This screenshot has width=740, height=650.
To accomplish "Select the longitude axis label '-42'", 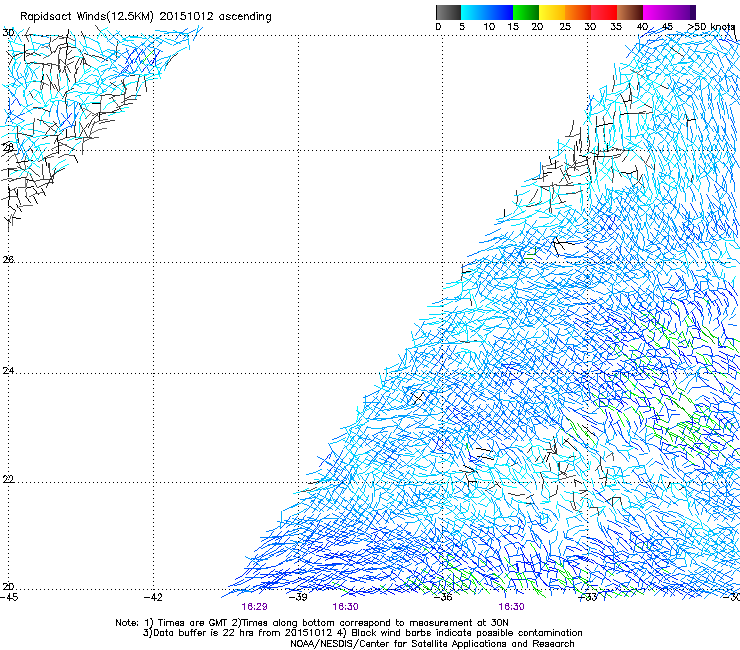I will 153,597.
